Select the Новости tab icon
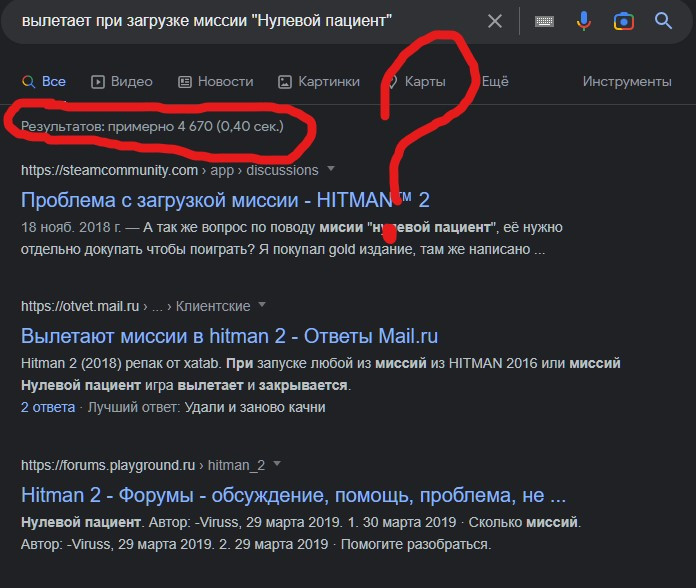This screenshot has width=696, height=588. (185, 82)
